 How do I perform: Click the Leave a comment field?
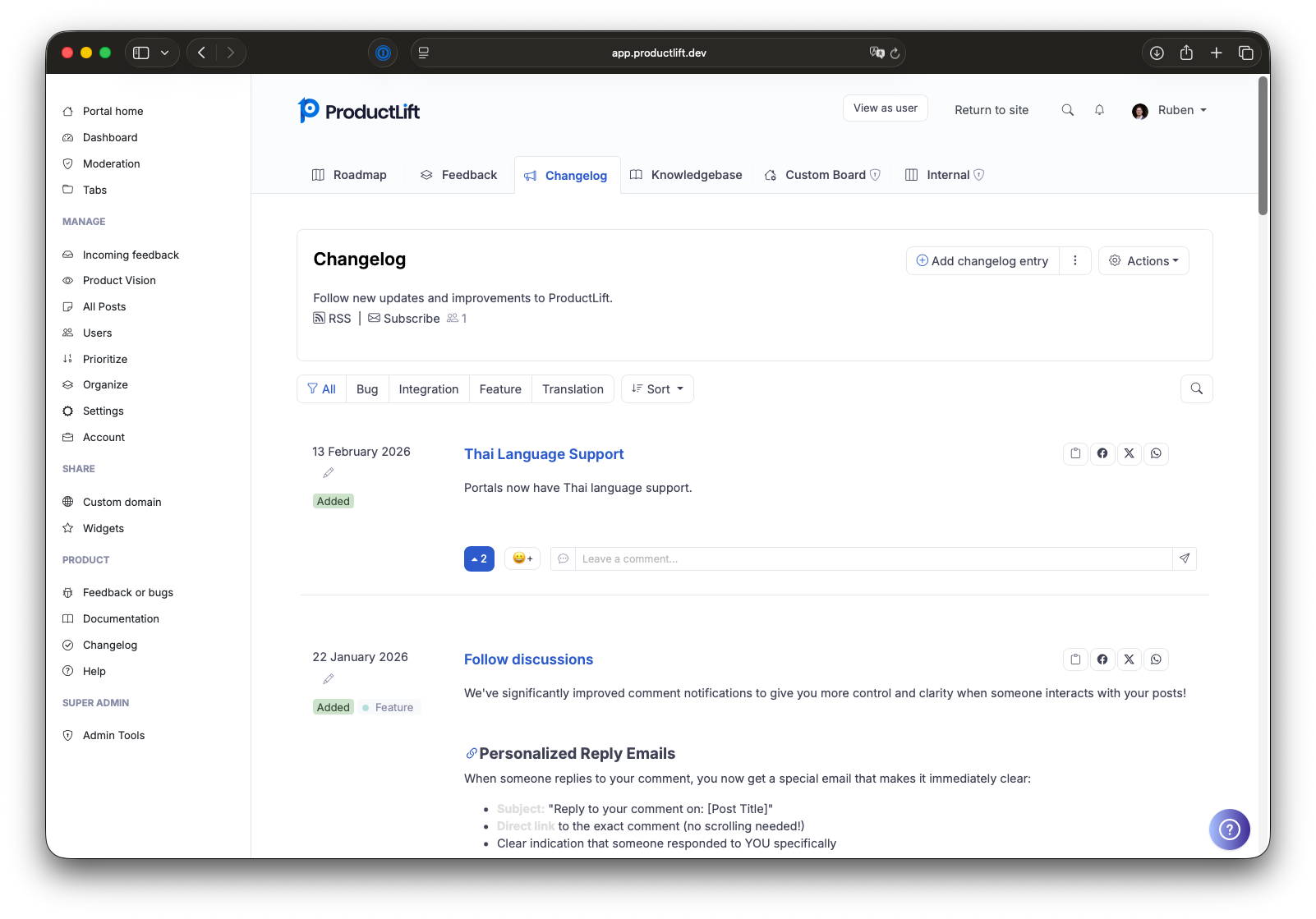click(873, 558)
